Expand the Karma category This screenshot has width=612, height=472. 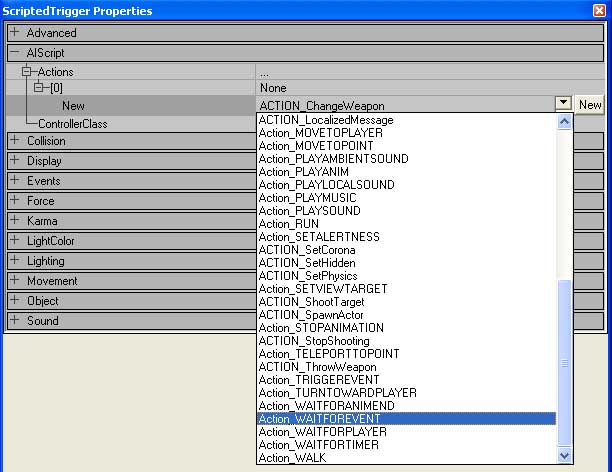(x=15, y=221)
